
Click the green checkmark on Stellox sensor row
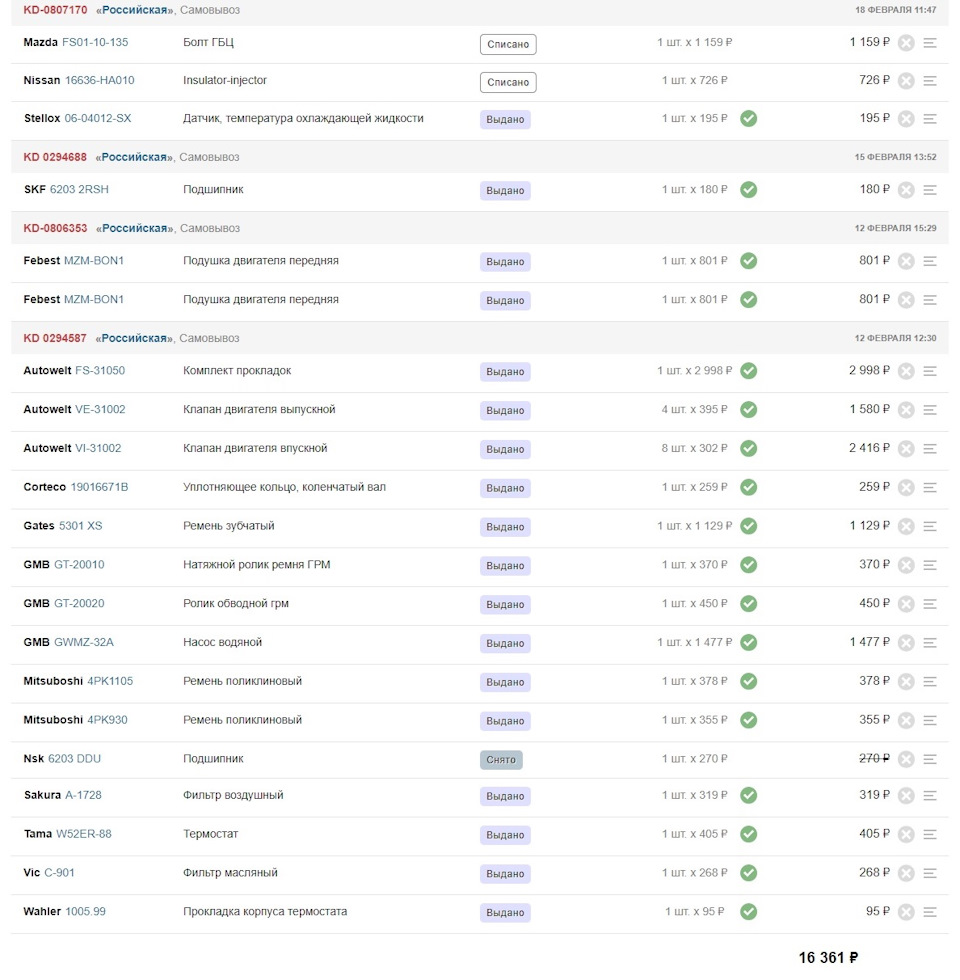pos(748,119)
